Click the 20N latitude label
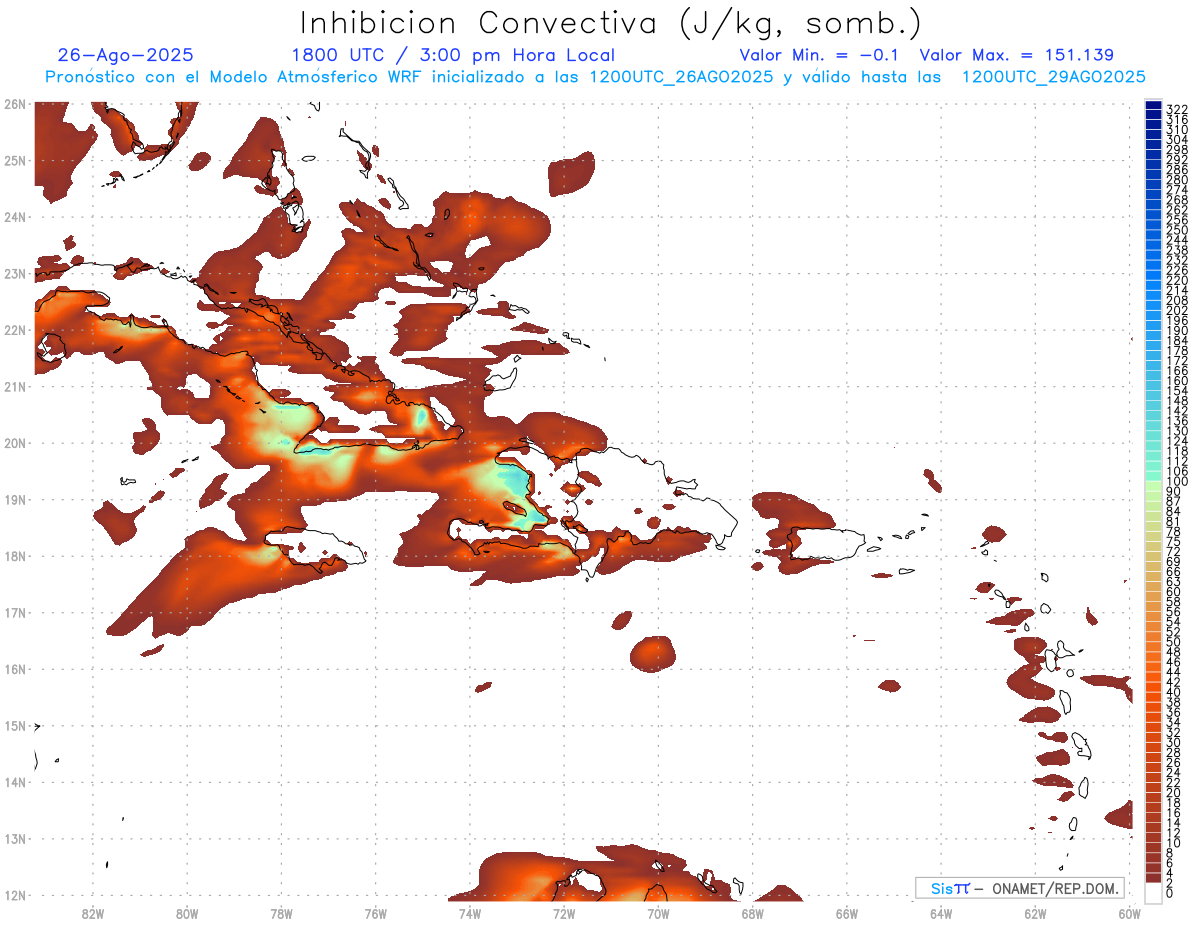The image size is (1200, 927). point(14,443)
